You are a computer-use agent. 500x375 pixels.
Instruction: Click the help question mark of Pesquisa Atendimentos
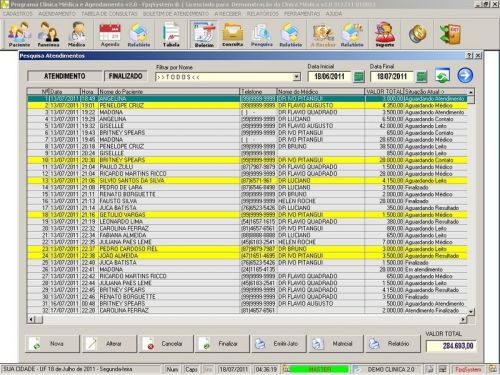pyautogui.click(x=469, y=56)
